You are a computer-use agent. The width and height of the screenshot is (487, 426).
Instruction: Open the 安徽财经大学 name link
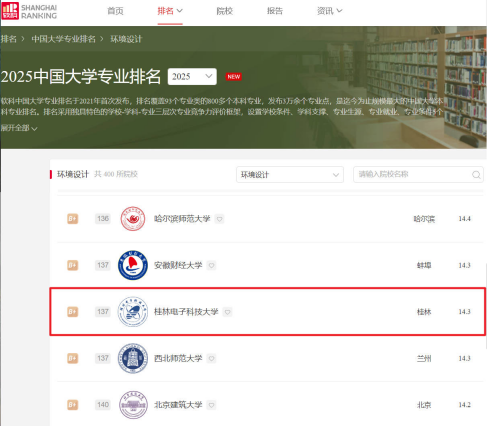pos(178,265)
